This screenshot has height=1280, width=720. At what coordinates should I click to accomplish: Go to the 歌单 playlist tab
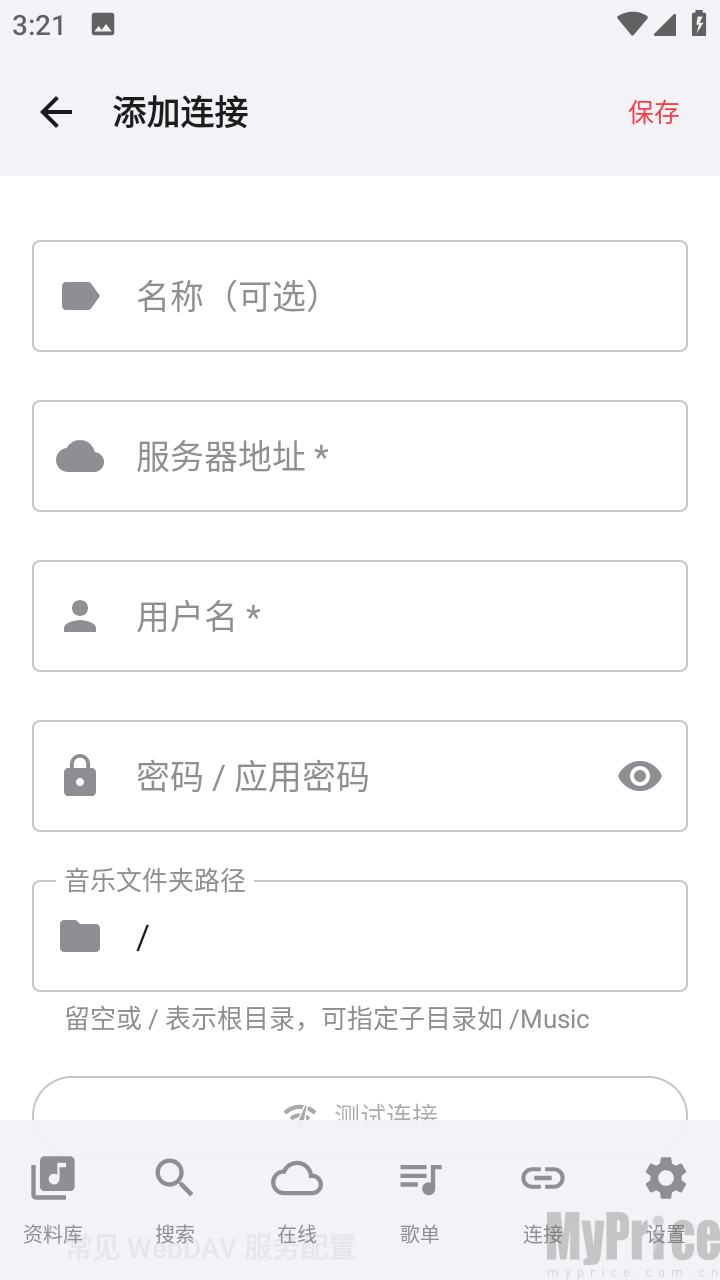(420, 1198)
